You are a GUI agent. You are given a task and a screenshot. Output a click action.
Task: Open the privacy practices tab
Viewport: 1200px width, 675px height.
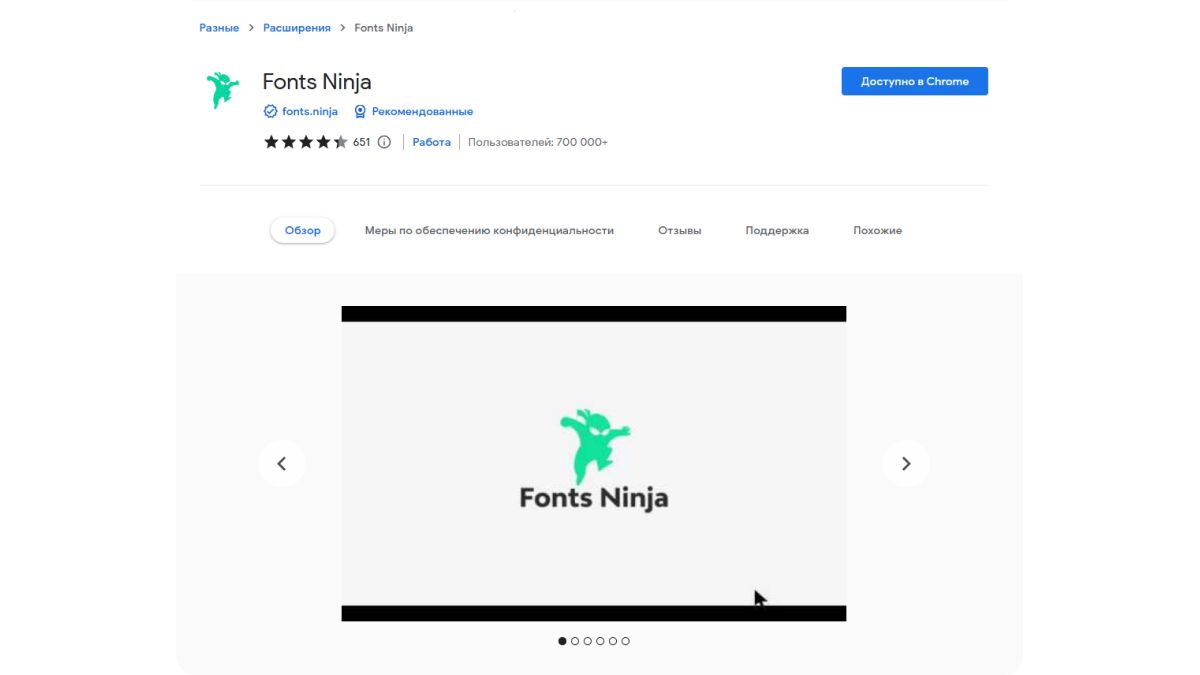[x=489, y=230]
